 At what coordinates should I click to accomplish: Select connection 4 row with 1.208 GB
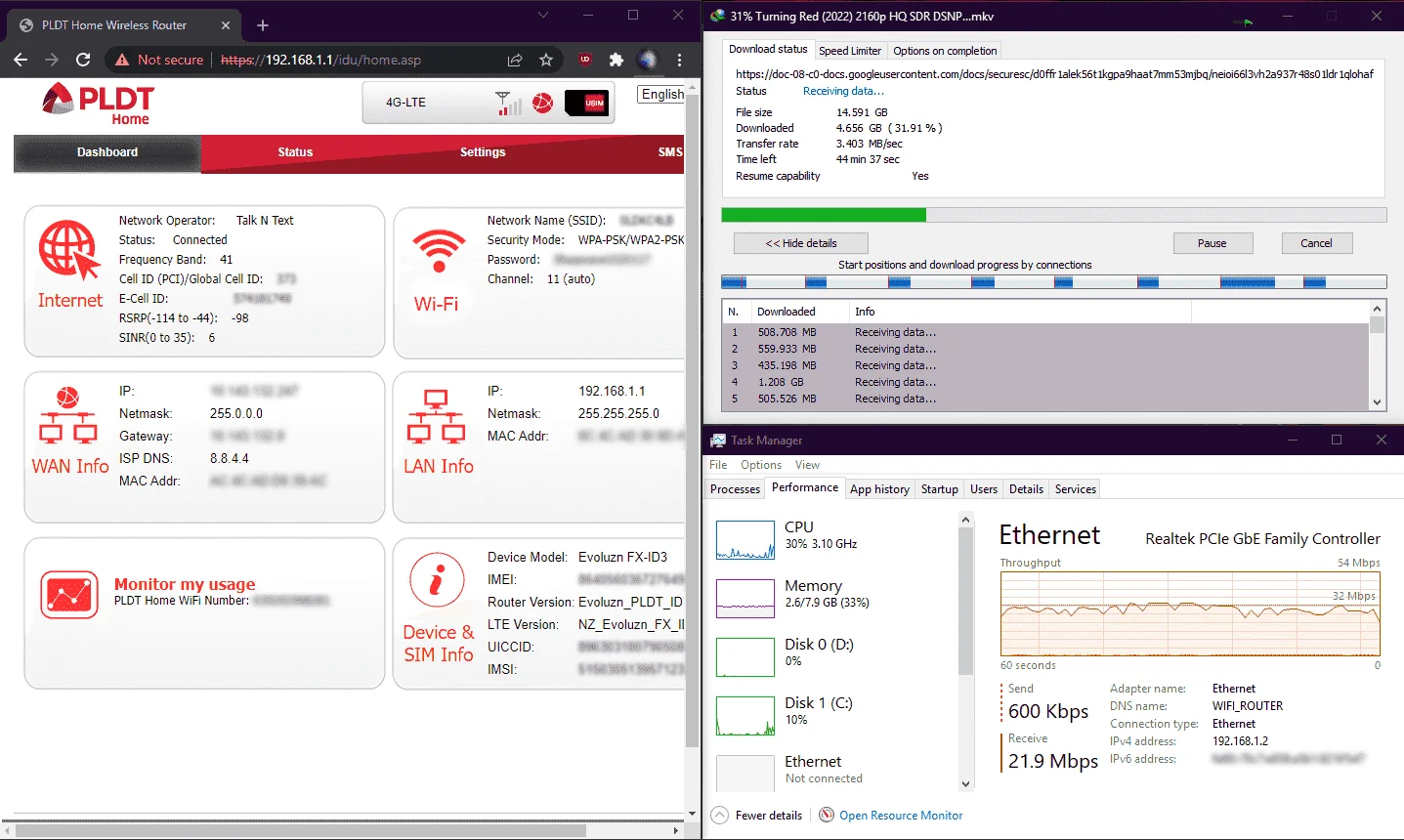[1045, 382]
